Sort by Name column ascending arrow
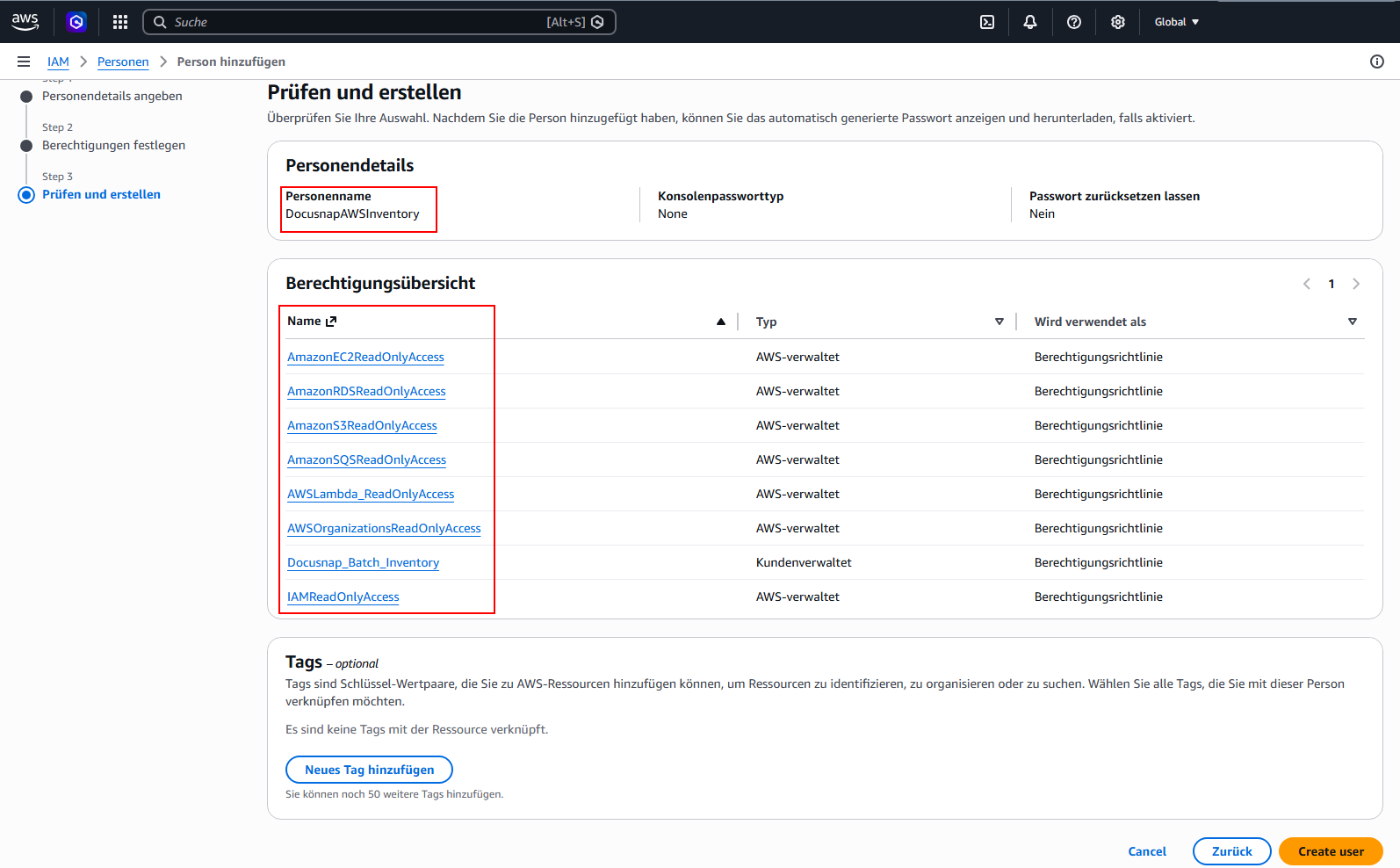This screenshot has width=1400, height=868. pos(721,322)
